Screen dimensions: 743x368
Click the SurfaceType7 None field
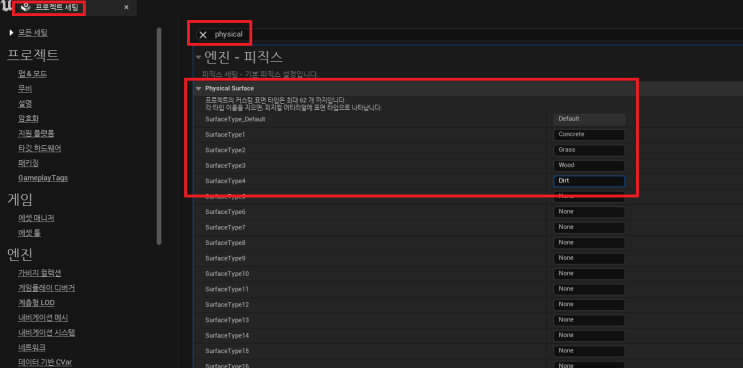coord(589,227)
